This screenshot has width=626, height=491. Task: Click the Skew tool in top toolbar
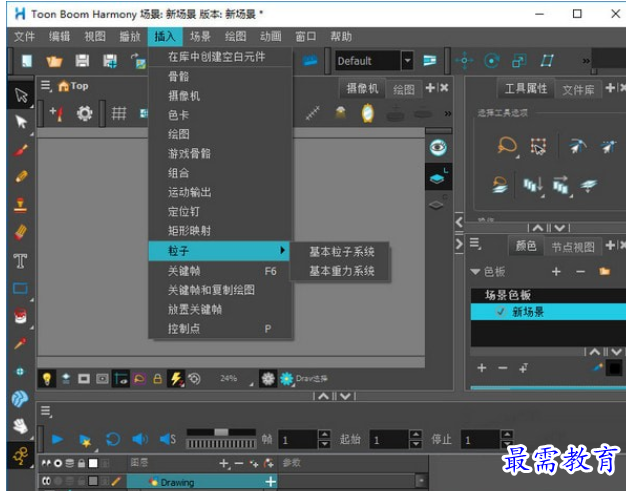[547, 61]
